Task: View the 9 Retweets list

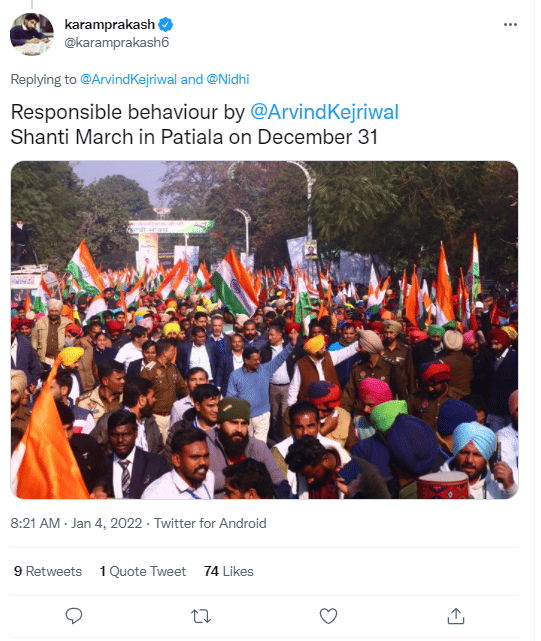Action: point(48,571)
